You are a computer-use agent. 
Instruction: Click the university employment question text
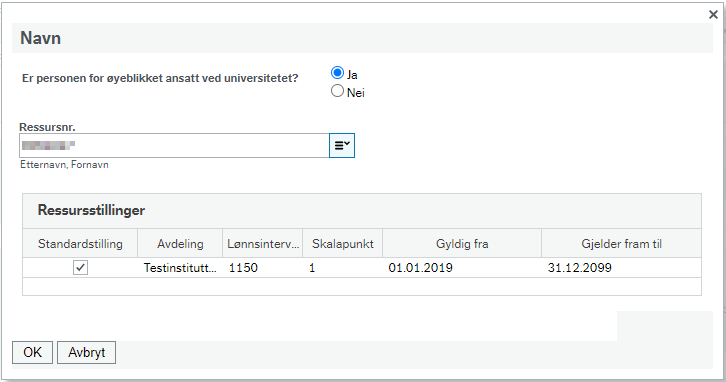[160, 78]
